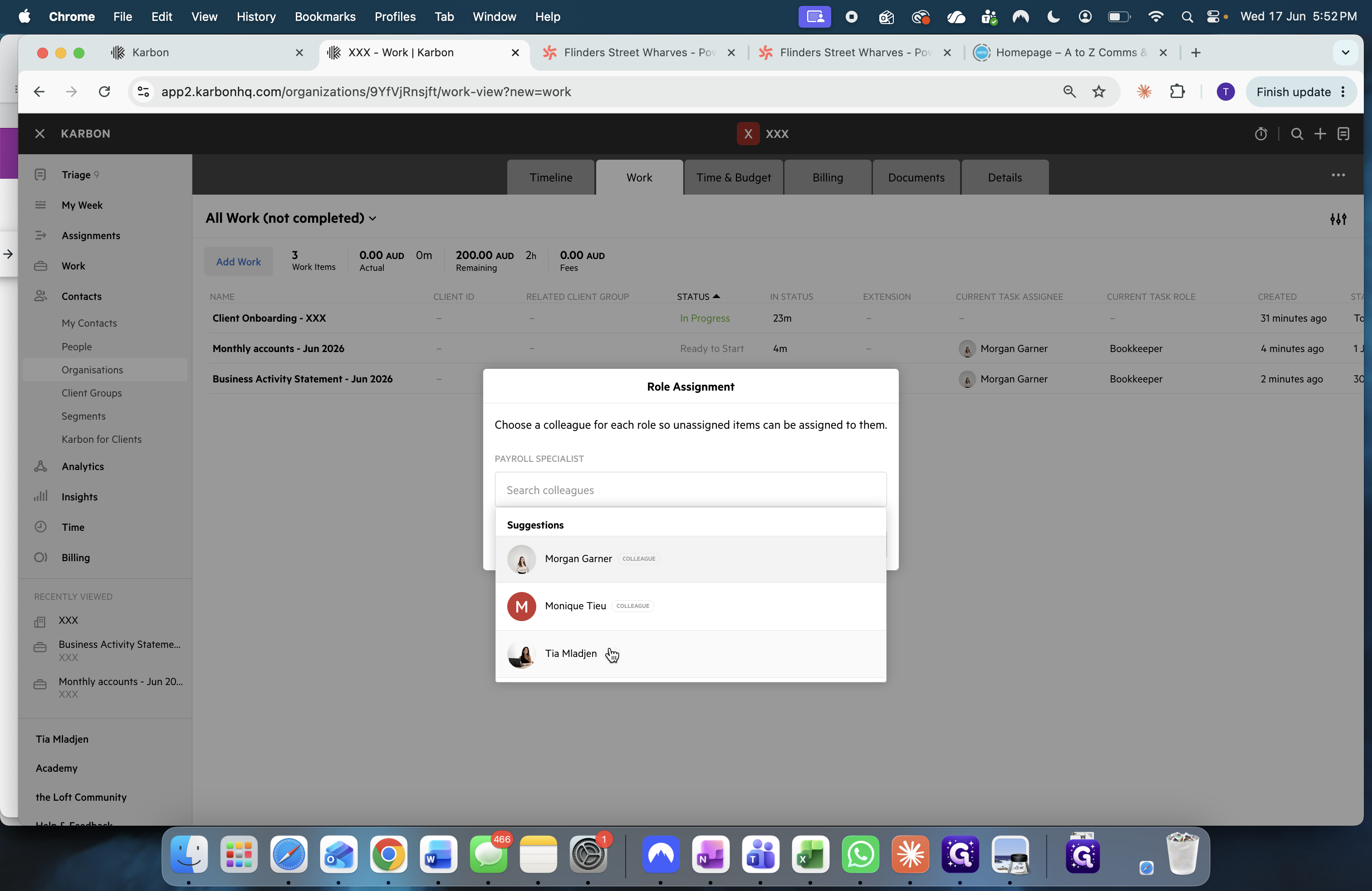Viewport: 1372px width, 891px height.
Task: Switch to the Billing tab
Action: click(827, 177)
